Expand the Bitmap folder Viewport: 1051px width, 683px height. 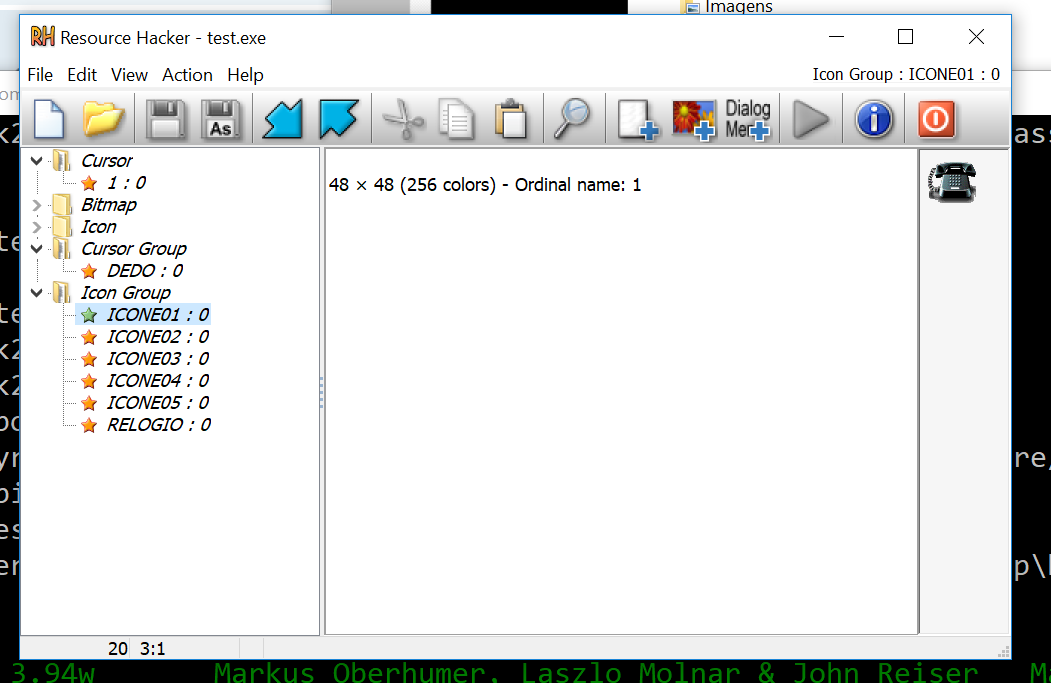coord(37,205)
